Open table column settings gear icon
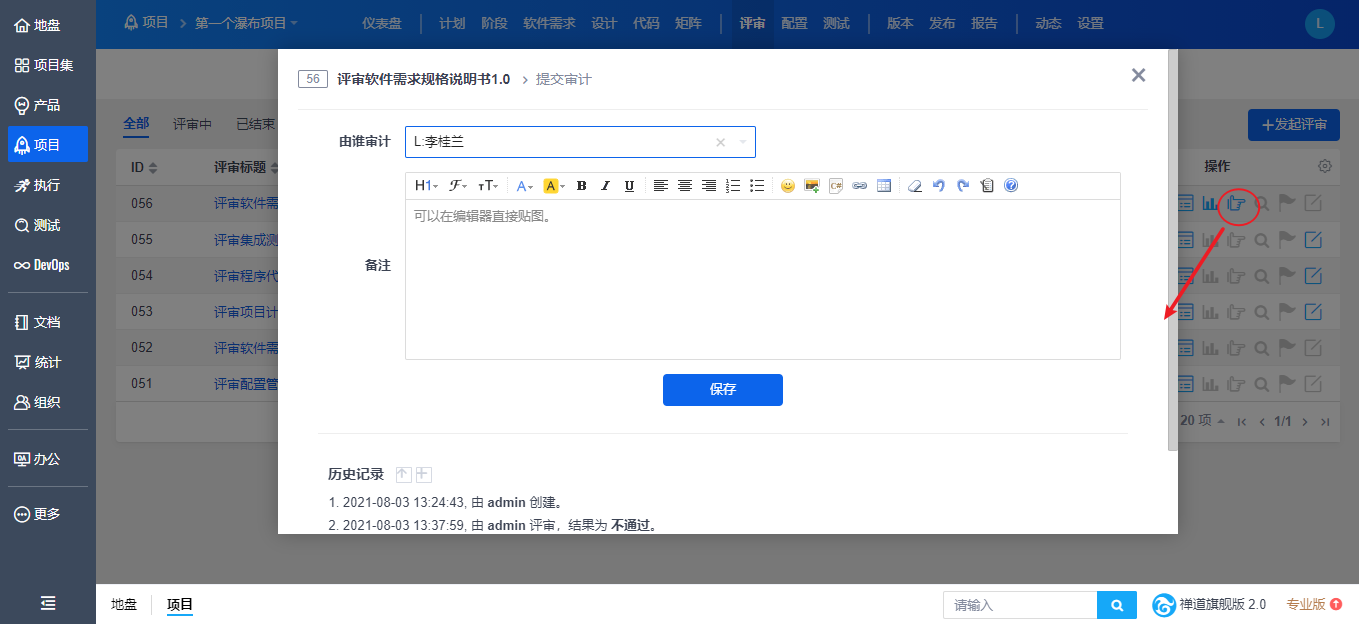 (1325, 166)
